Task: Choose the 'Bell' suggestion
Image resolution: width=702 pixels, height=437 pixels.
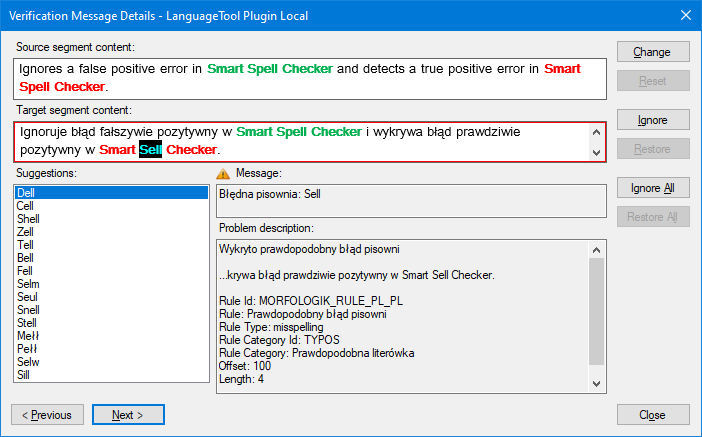Action: 25,258
